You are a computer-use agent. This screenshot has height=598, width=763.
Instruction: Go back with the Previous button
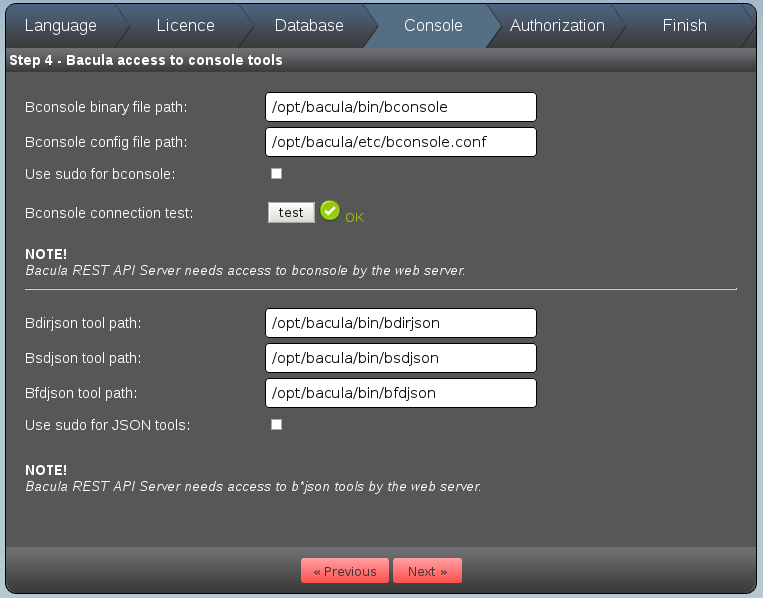pyautogui.click(x=345, y=571)
